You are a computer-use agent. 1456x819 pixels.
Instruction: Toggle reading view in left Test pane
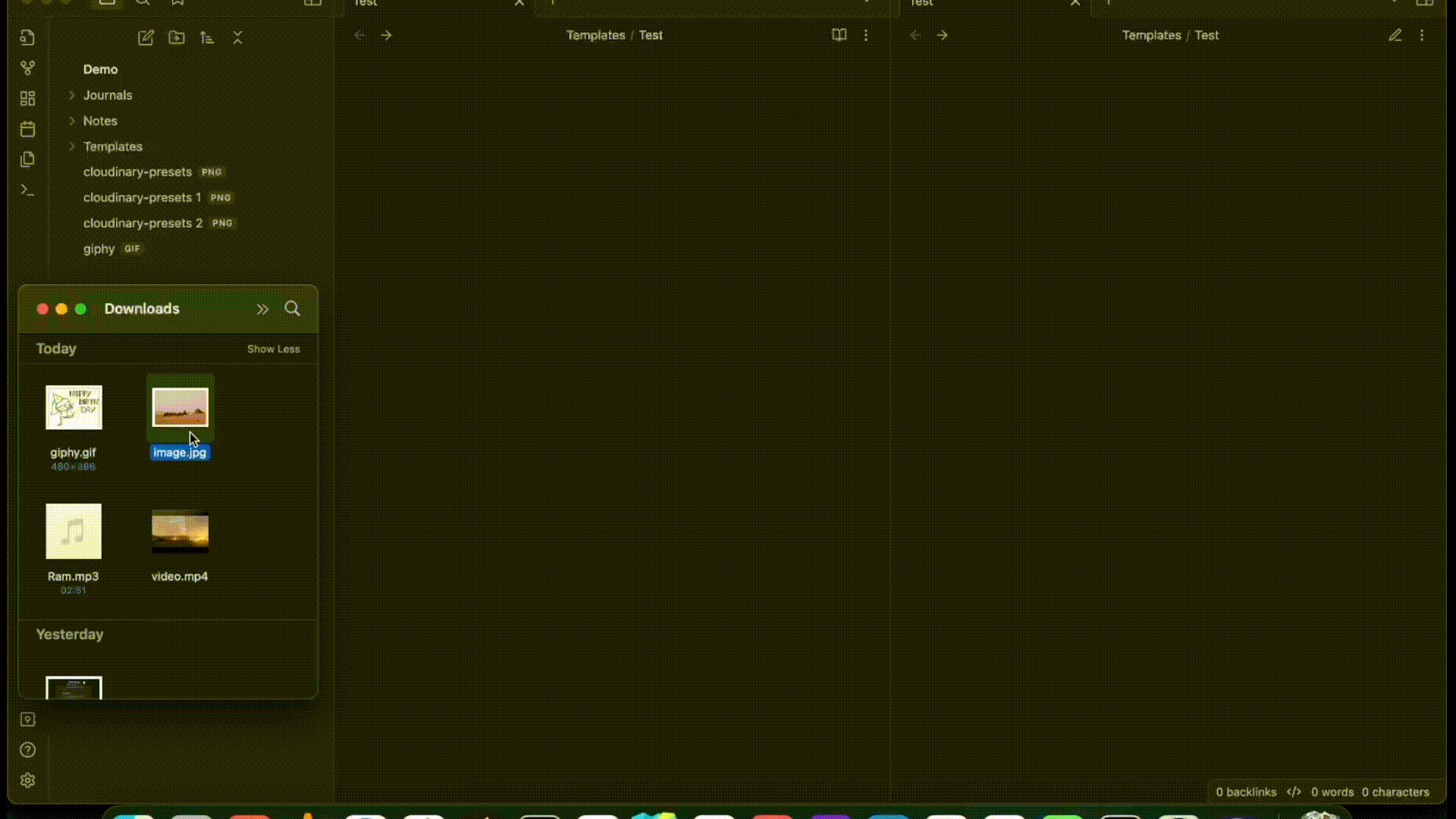pos(839,35)
